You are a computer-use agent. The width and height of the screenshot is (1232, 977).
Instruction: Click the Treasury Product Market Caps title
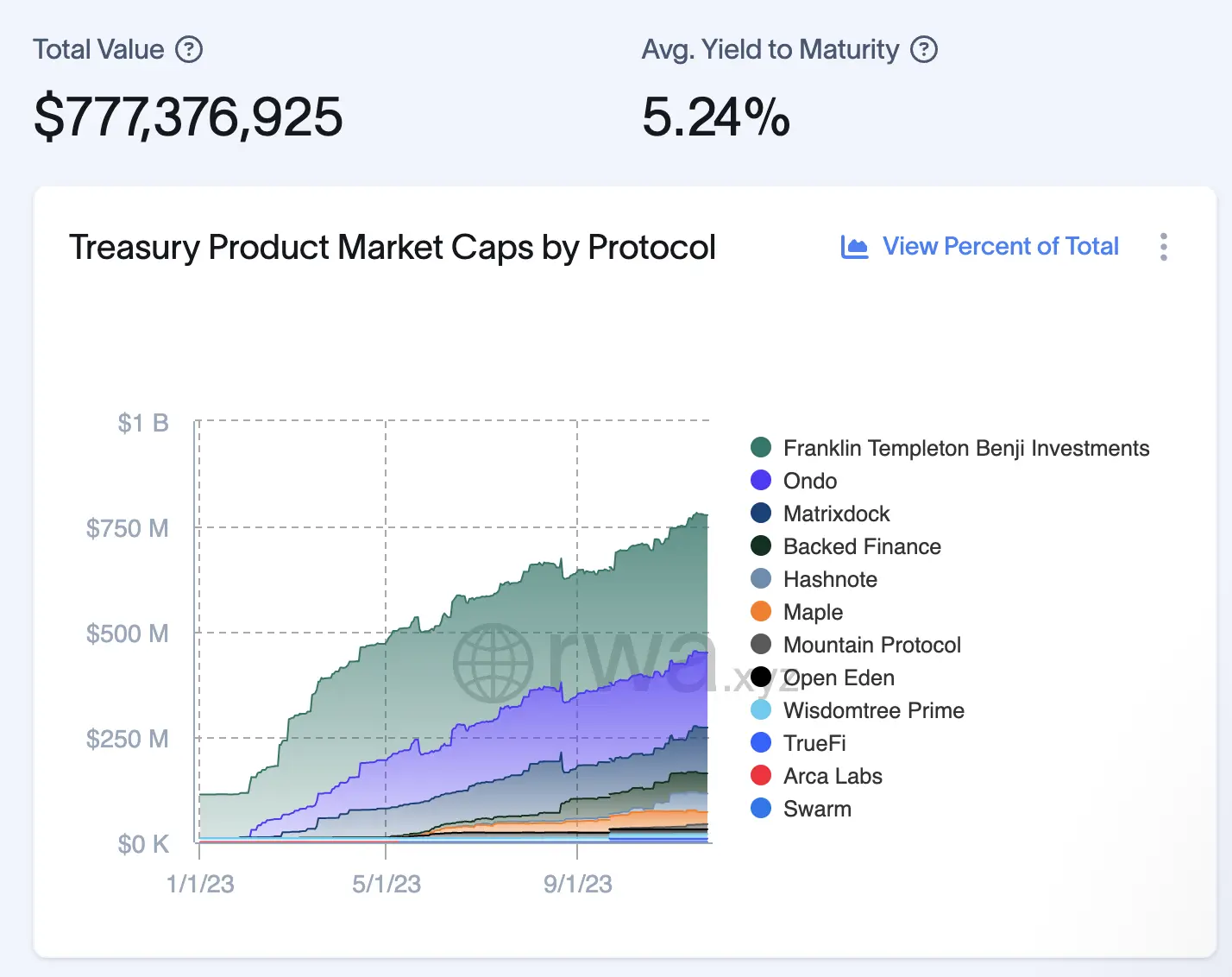pyautogui.click(x=393, y=247)
